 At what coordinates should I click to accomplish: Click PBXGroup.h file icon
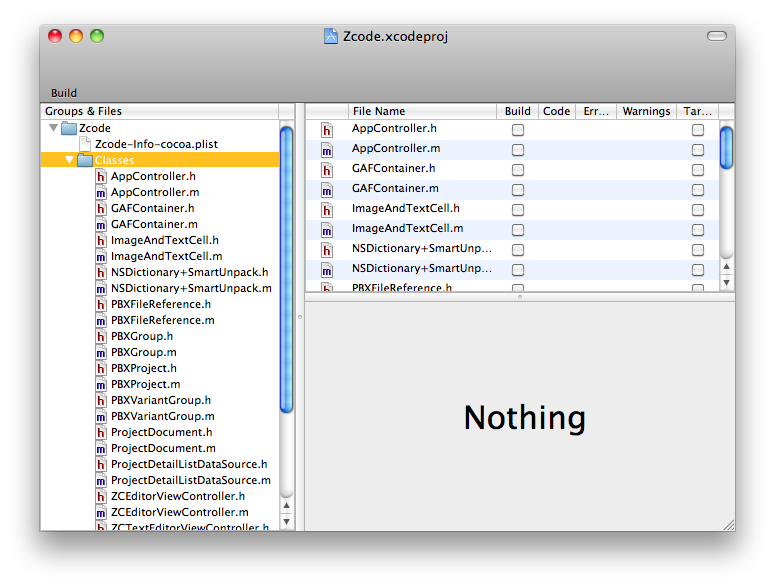101,336
